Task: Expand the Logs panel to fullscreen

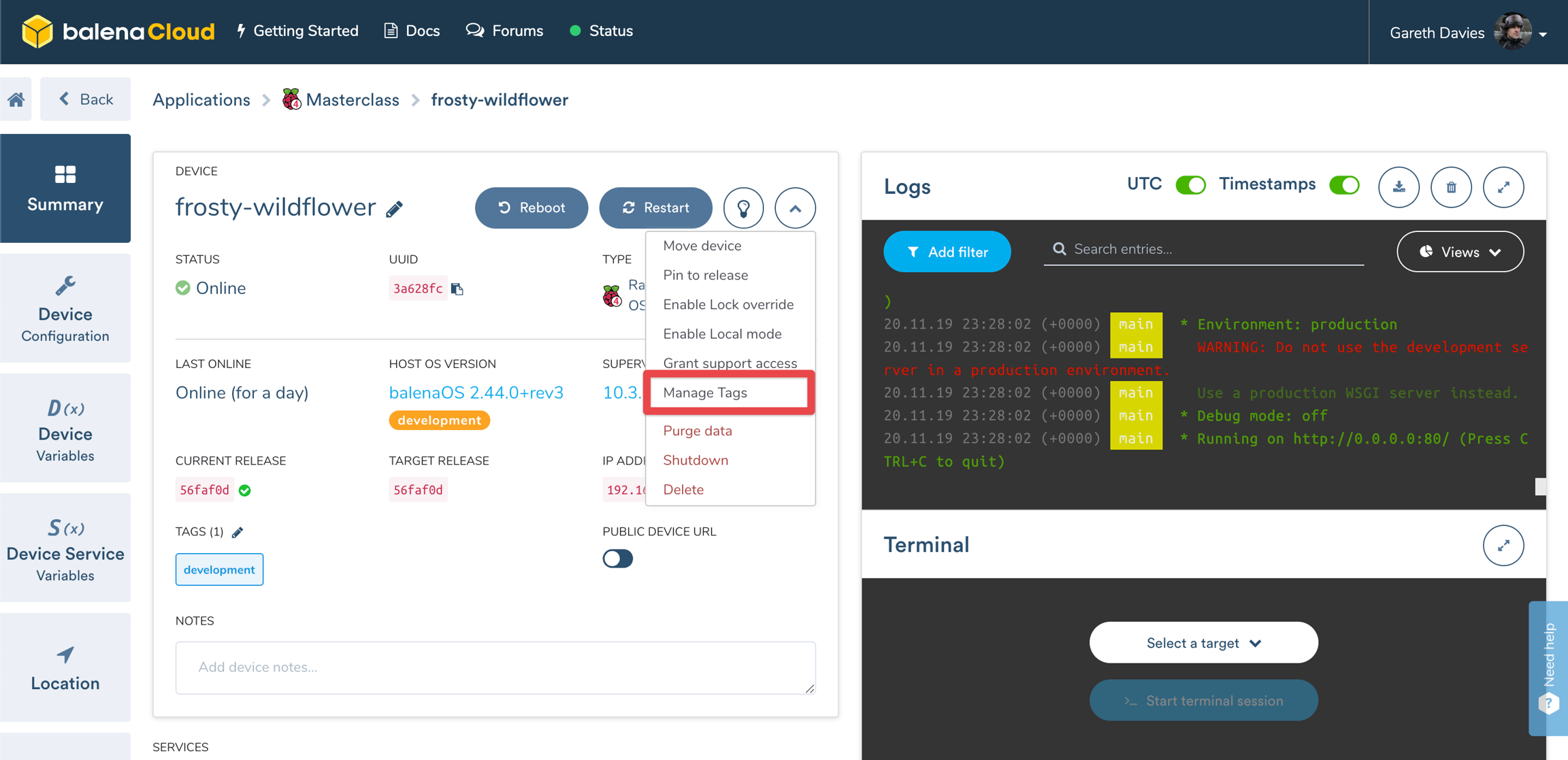Action: (1503, 186)
